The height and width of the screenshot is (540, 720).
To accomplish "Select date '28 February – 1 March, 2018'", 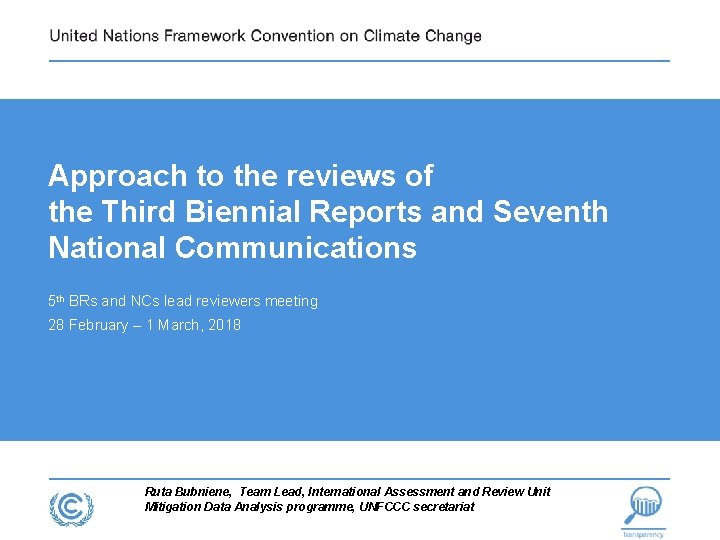I will pos(145,325).
